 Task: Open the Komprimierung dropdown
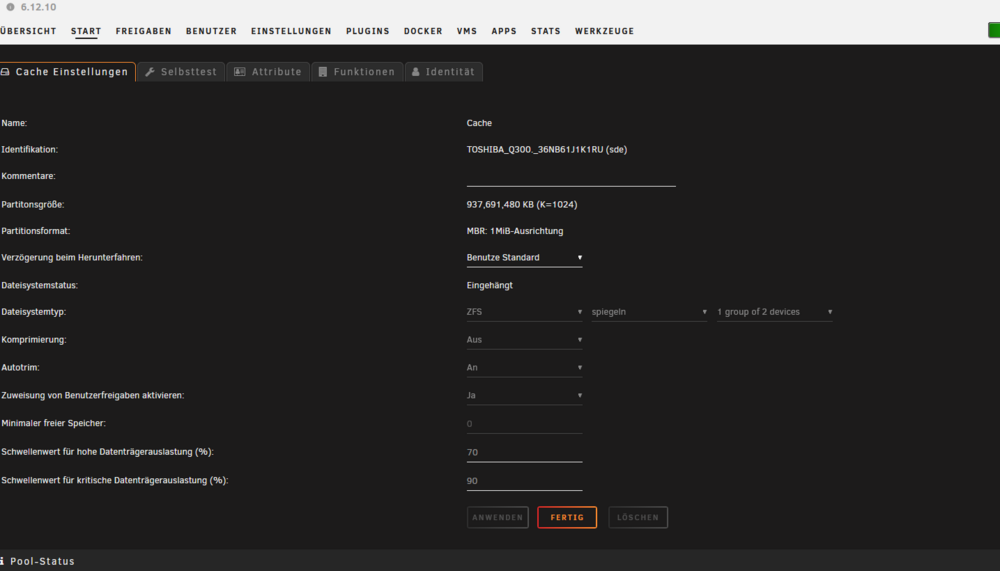click(x=524, y=340)
